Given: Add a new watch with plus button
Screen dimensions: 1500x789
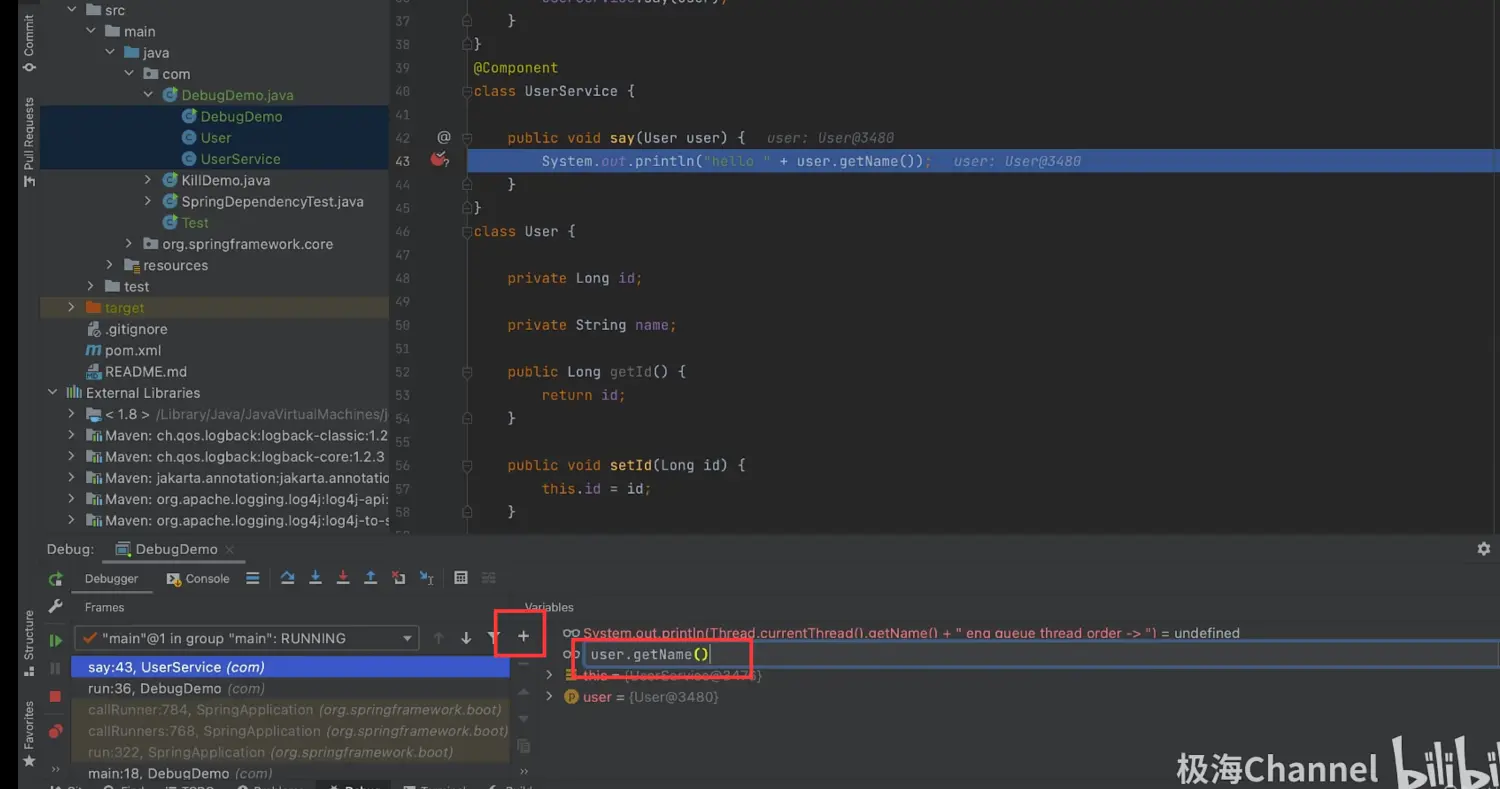Looking at the screenshot, I should [x=522, y=637].
